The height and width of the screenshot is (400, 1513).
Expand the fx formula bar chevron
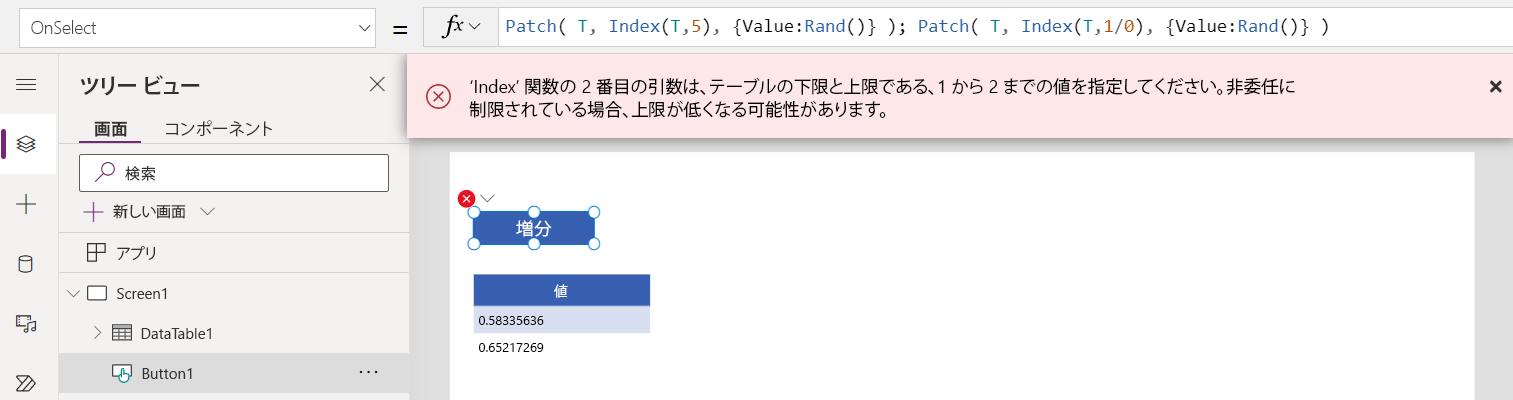pyautogui.click(x=474, y=27)
